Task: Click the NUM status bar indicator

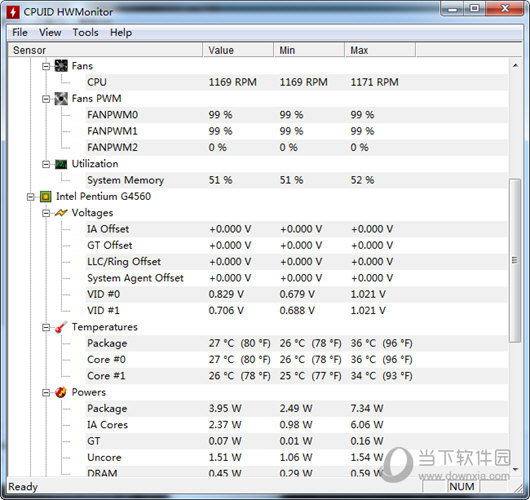Action: [462, 487]
